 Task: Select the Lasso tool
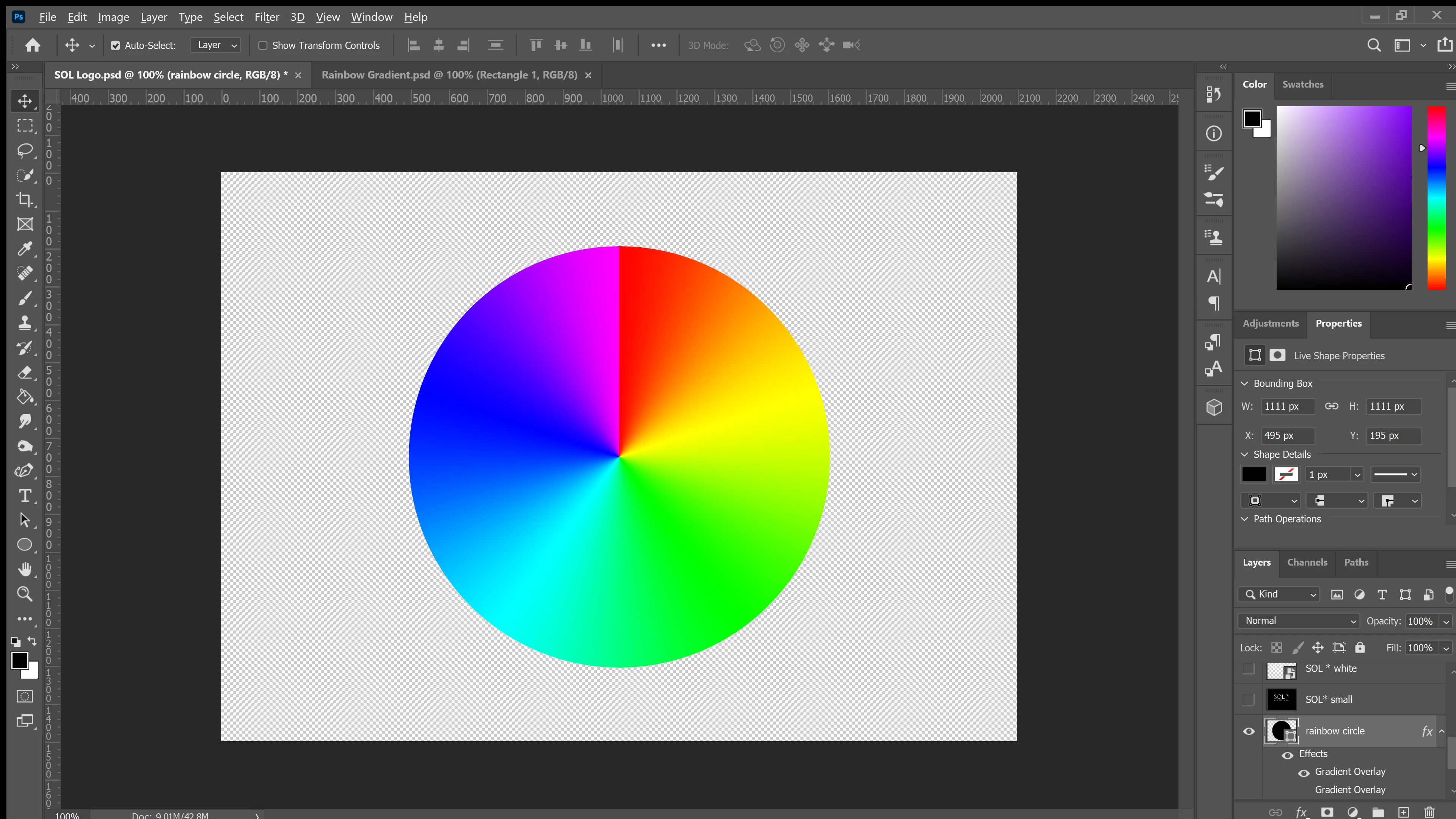coord(24,151)
